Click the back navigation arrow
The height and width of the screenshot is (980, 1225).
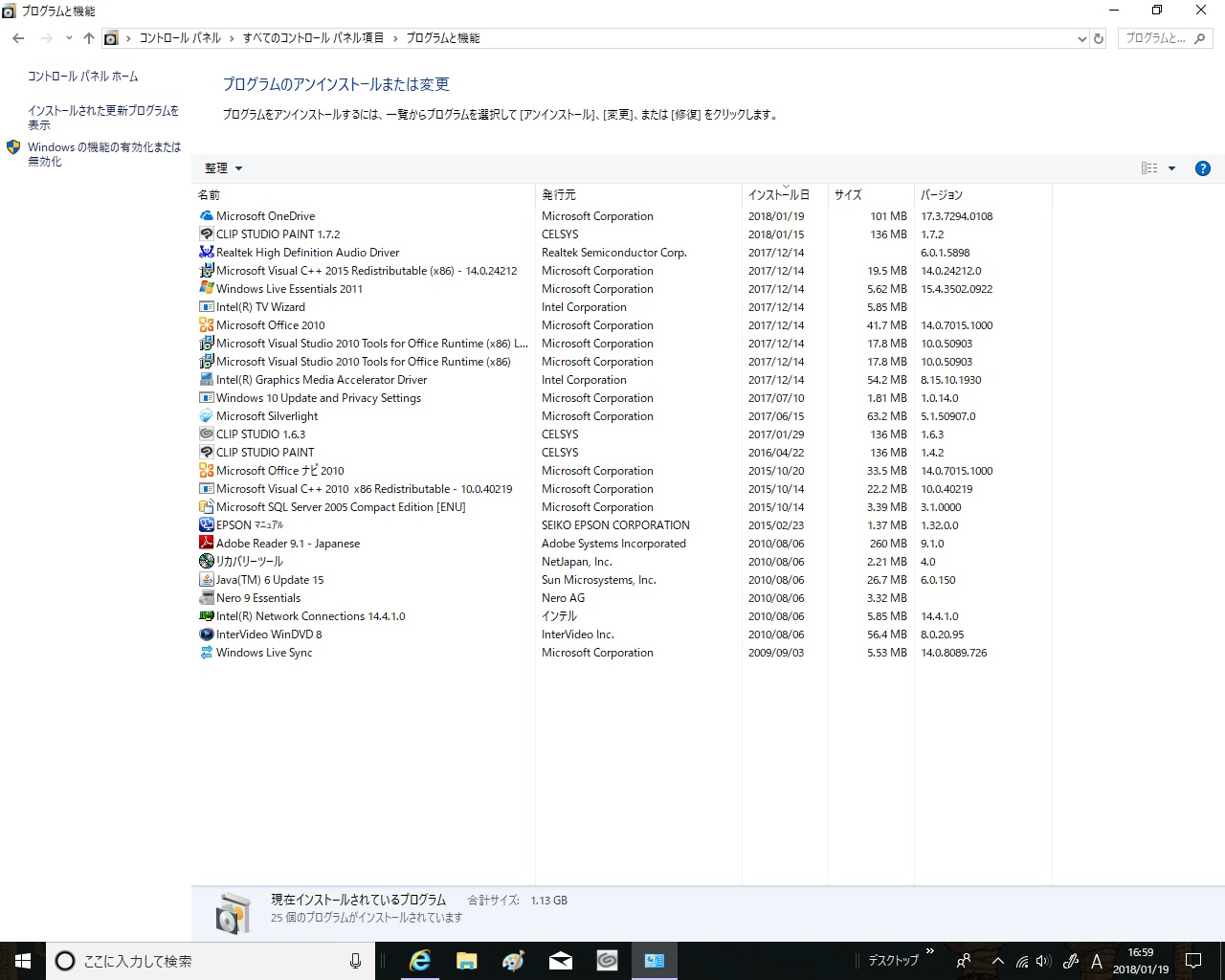tap(18, 38)
